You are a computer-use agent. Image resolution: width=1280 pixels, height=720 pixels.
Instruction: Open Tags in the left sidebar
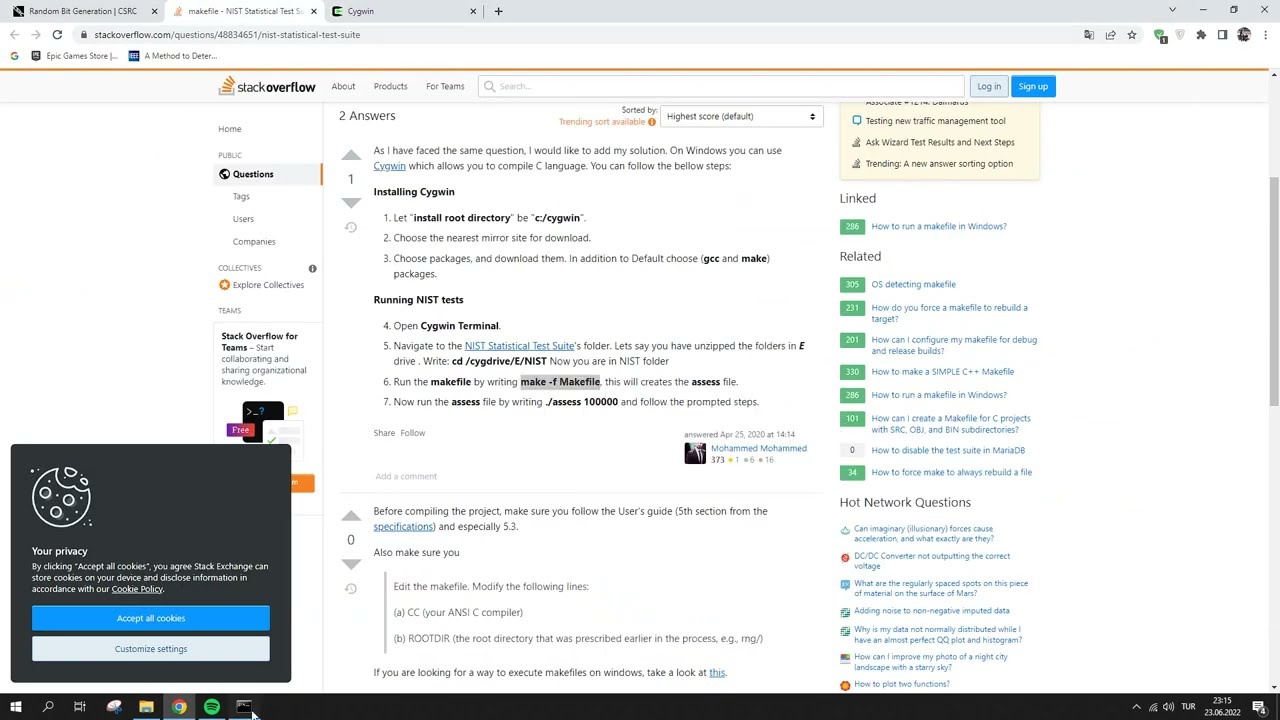pos(241,196)
